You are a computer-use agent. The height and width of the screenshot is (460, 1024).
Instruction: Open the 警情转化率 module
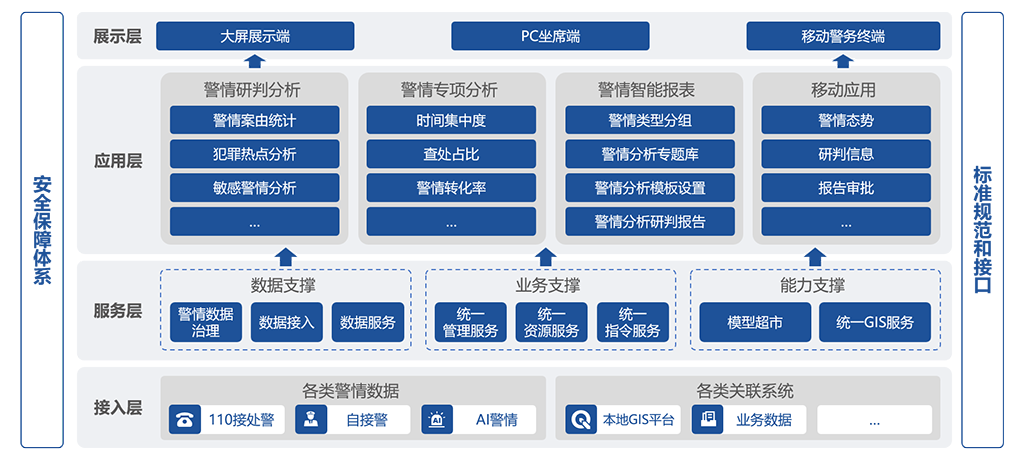(451, 188)
